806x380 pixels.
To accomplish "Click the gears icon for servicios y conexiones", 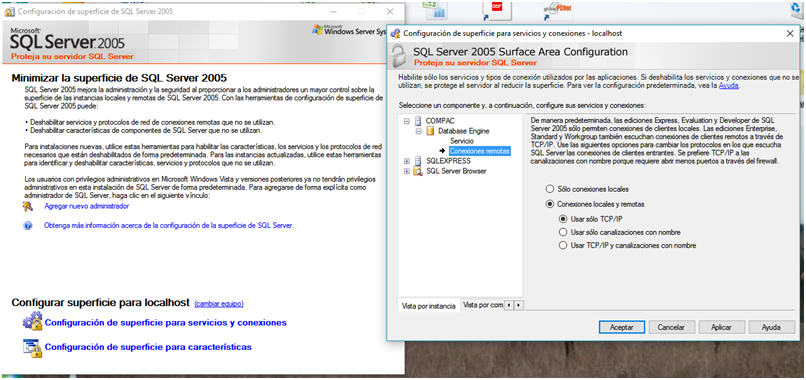I will [x=32, y=321].
